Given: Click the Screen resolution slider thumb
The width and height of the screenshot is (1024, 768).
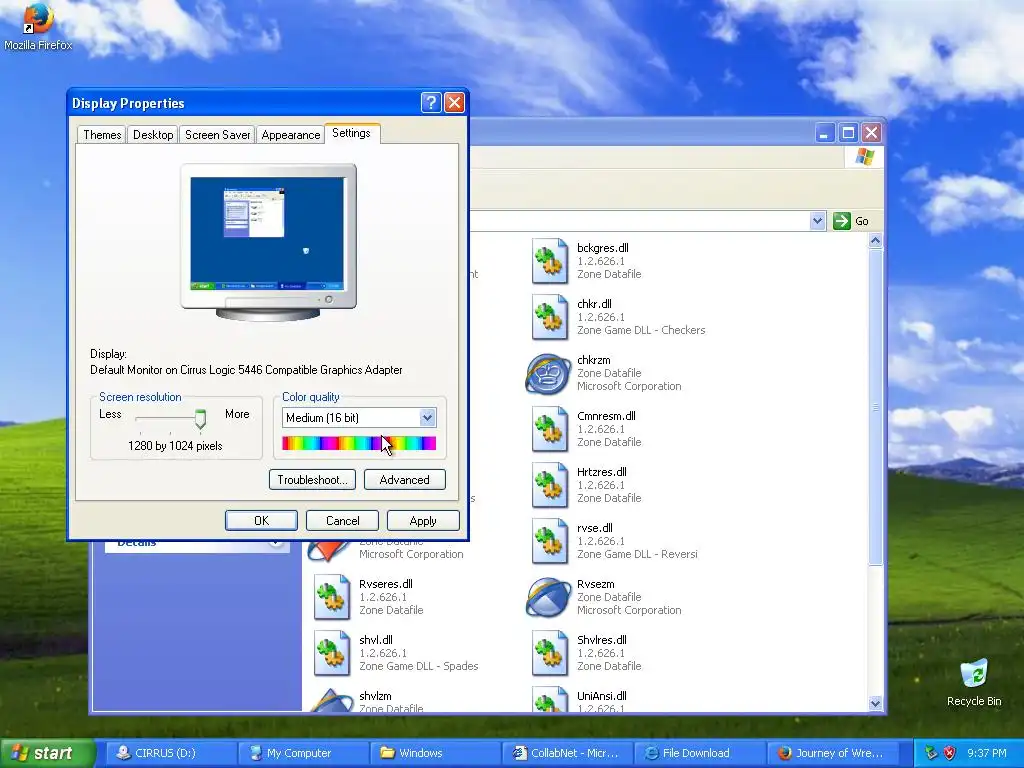Looking at the screenshot, I should tap(200, 419).
